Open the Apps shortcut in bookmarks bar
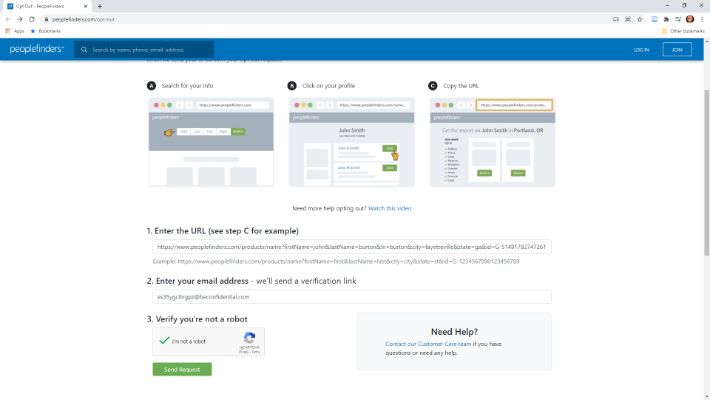Screen dimensions: 710x400 (x=14, y=31)
